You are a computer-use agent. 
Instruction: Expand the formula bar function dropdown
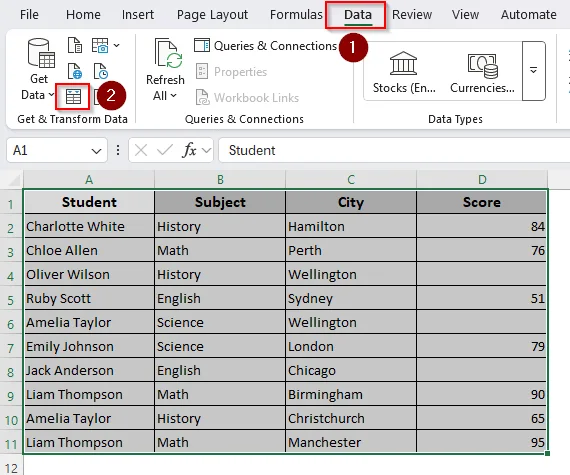(206, 150)
